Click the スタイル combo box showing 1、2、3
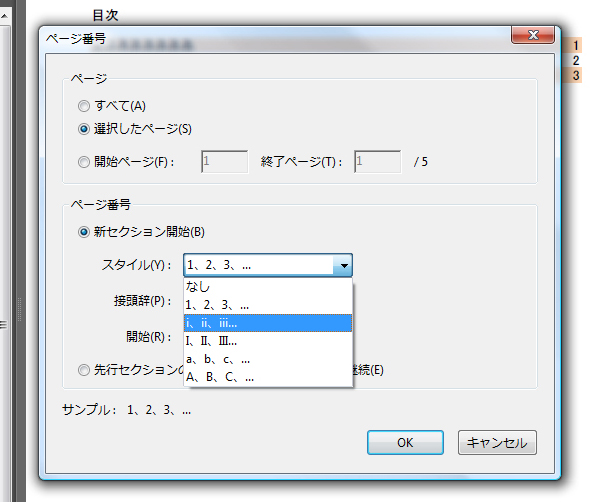593x502 pixels. (x=268, y=265)
